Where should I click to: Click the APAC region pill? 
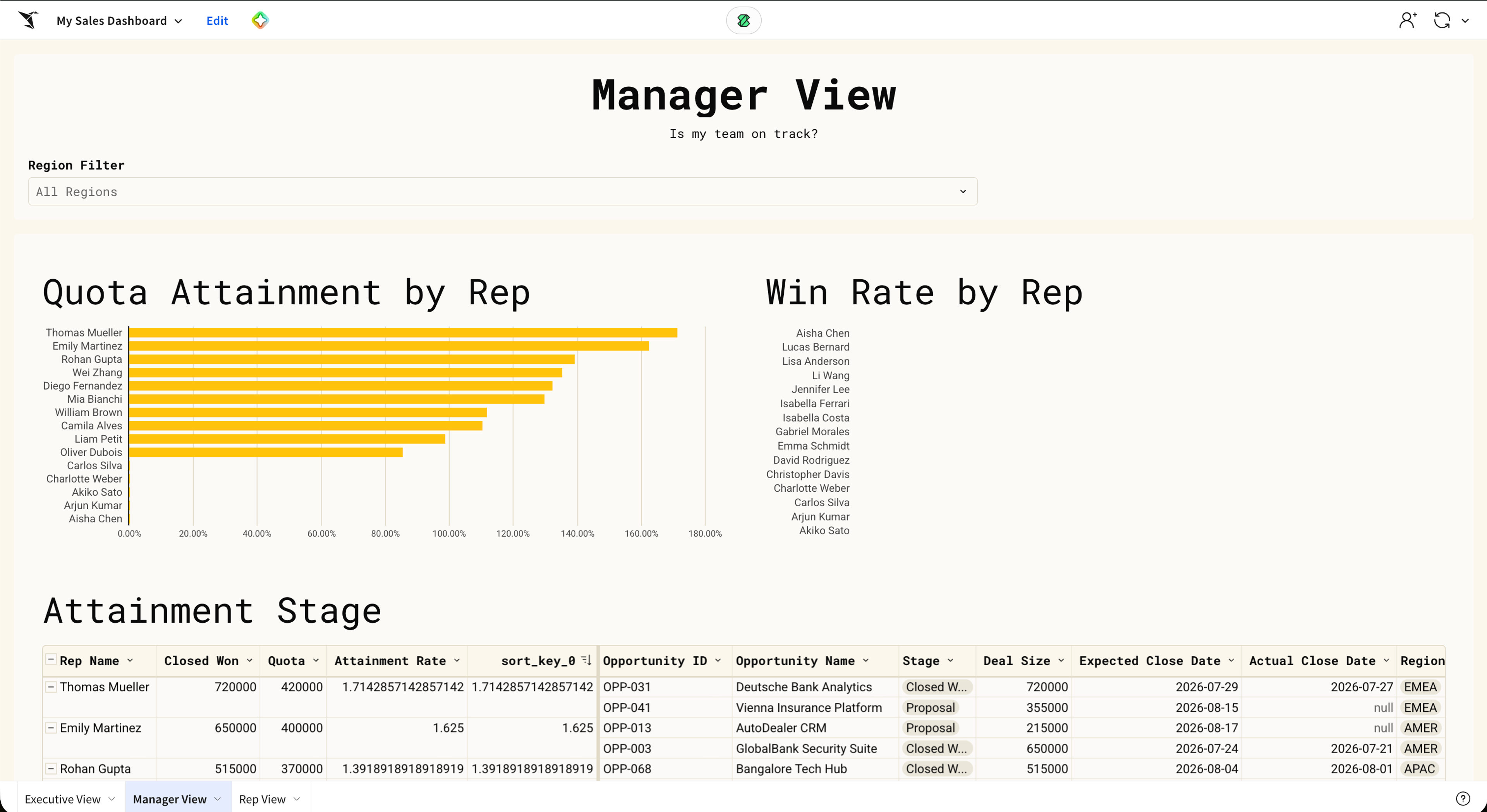click(x=1420, y=768)
